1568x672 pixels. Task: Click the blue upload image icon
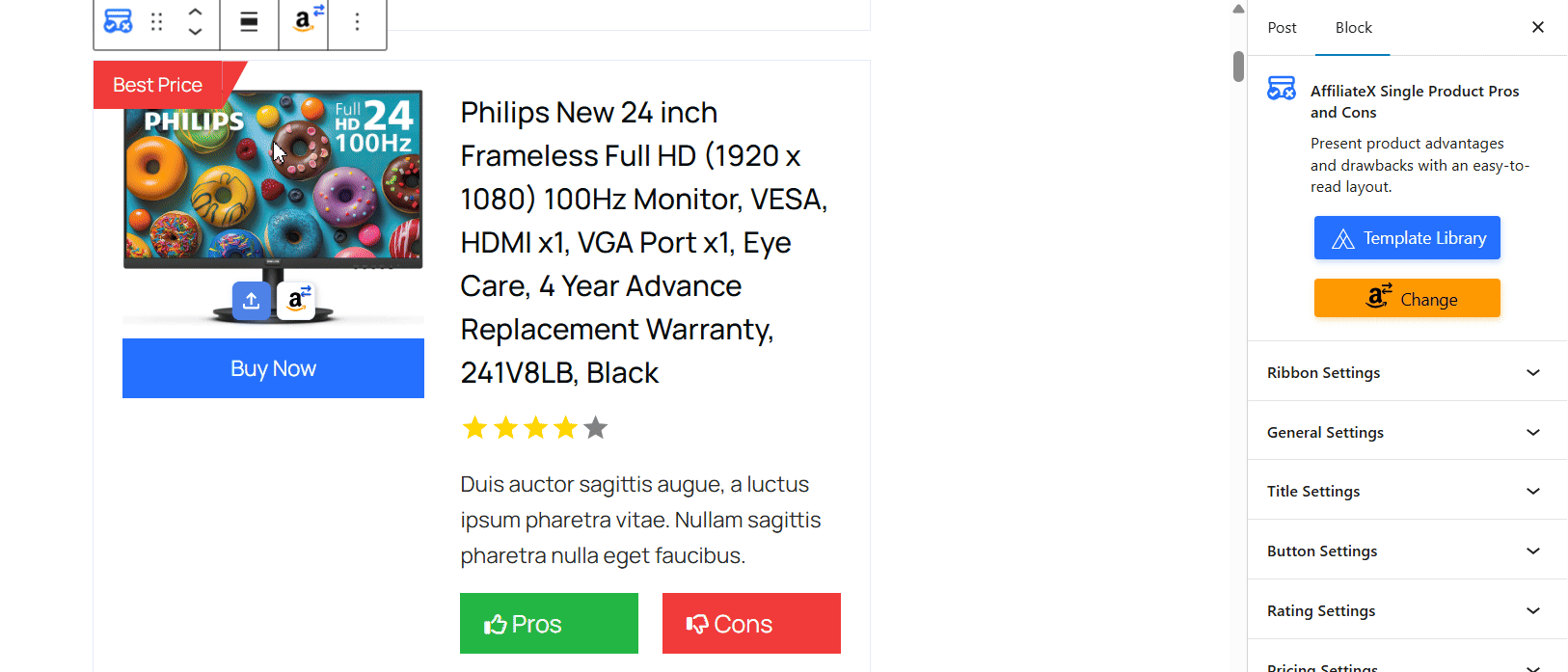click(x=251, y=301)
